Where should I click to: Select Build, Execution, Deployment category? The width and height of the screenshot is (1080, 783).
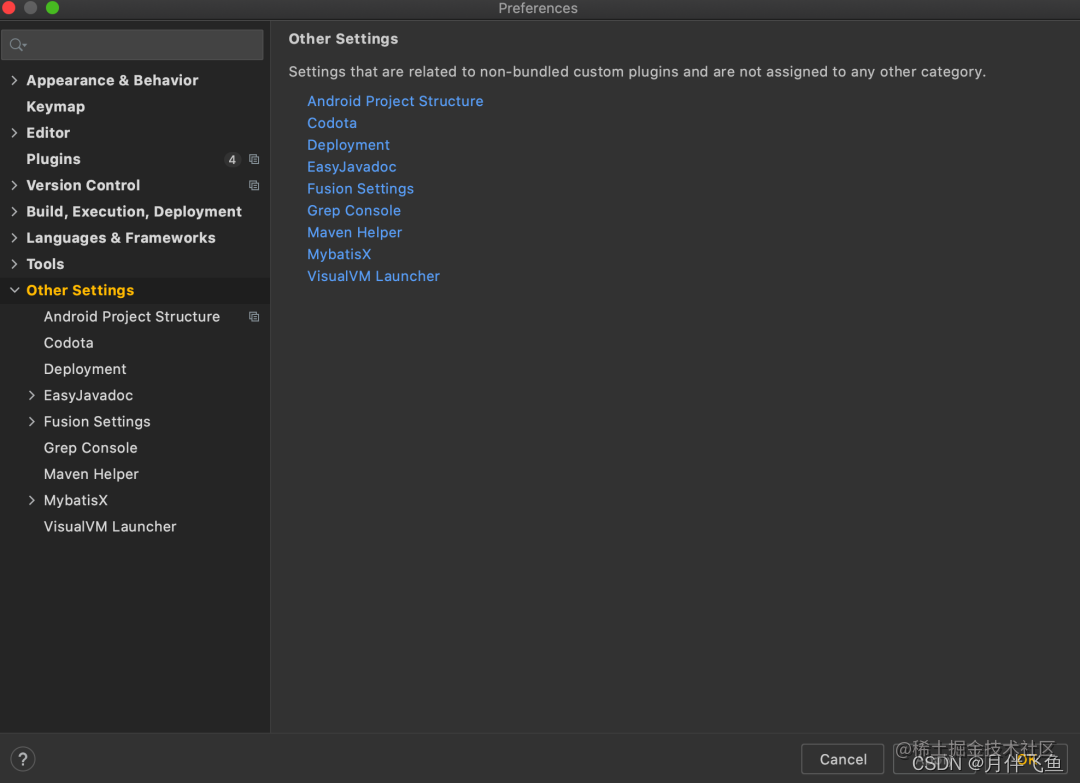[x=134, y=211]
